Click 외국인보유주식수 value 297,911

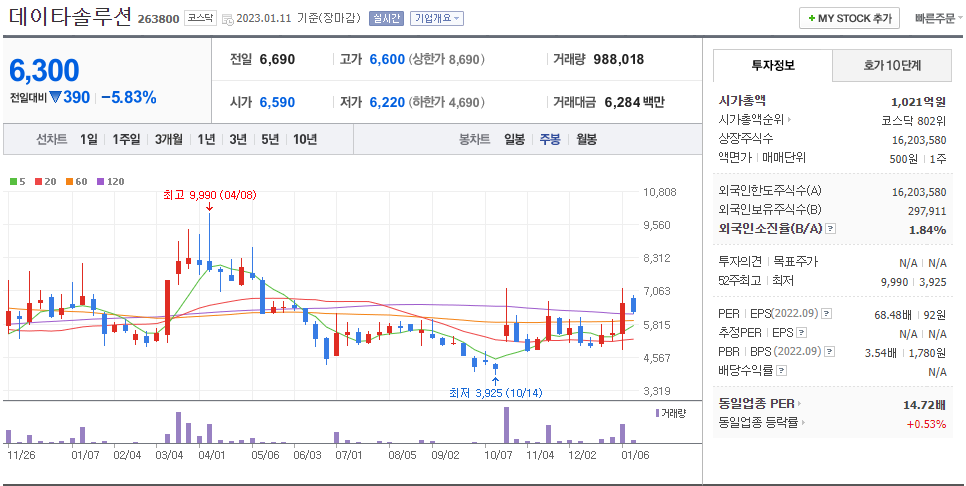pos(927,211)
